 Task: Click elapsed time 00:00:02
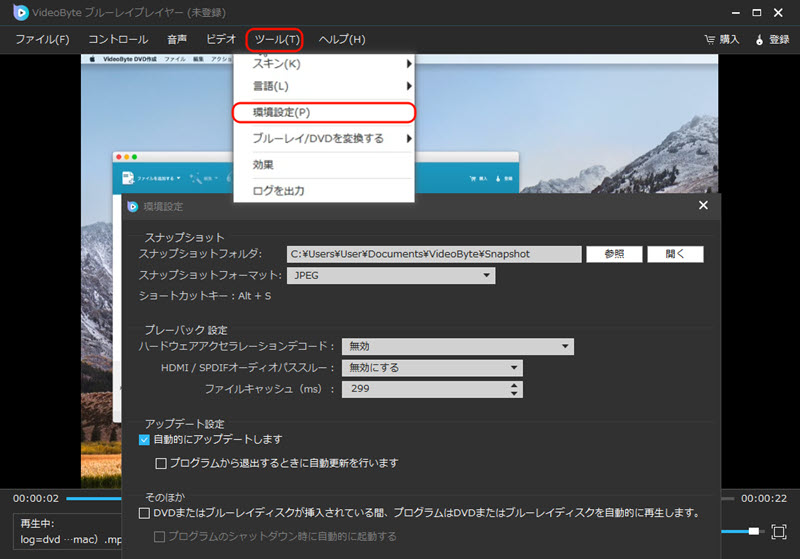[36, 498]
